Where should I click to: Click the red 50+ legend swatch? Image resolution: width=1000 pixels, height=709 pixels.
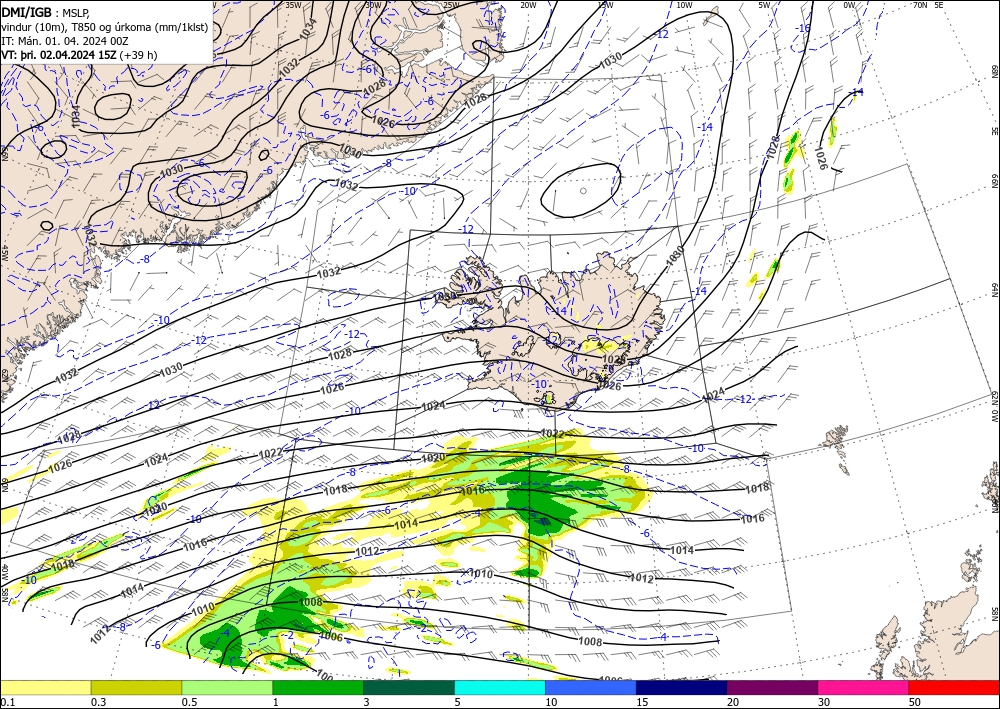tap(954, 687)
